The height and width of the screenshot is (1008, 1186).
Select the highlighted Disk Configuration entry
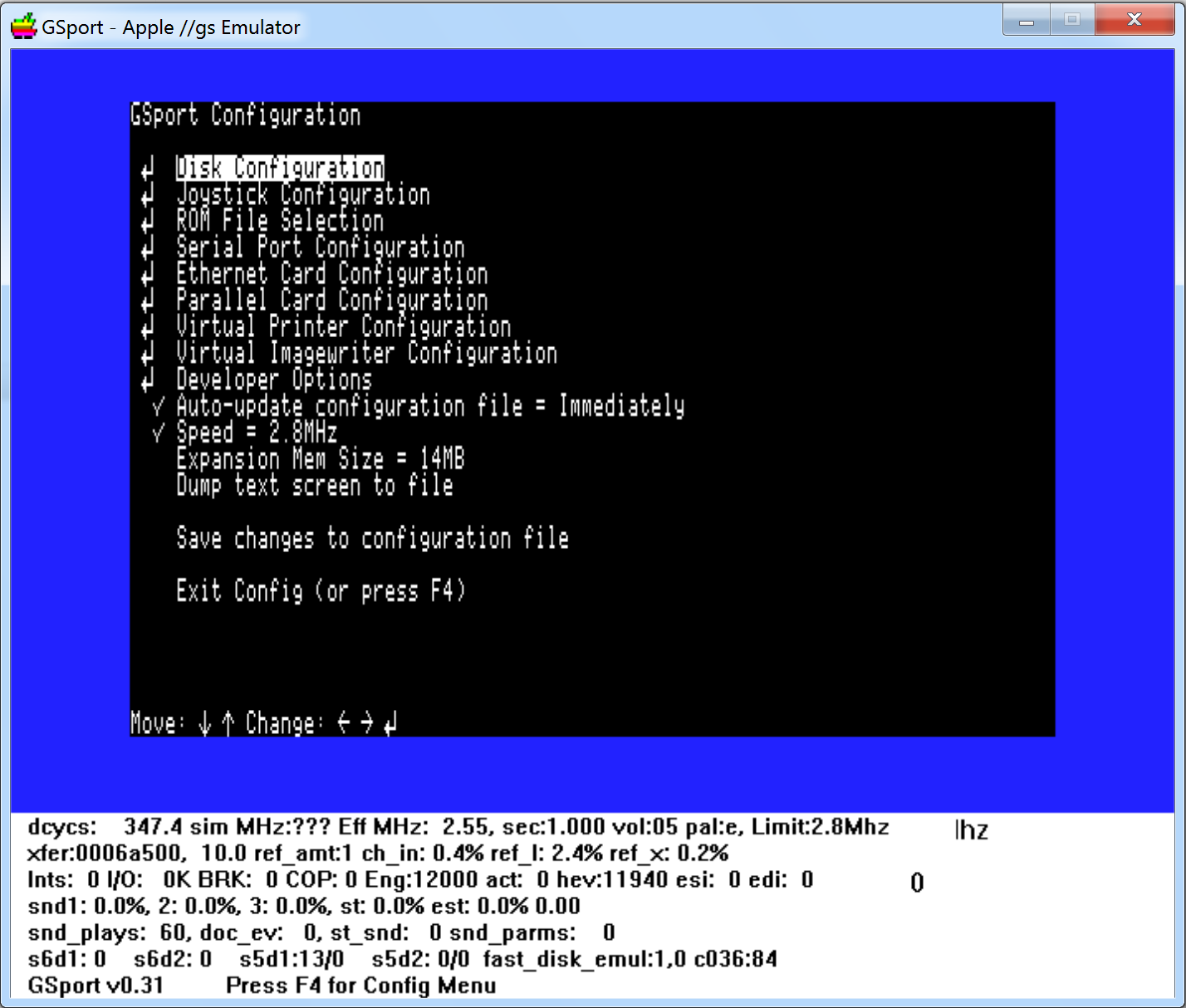pyautogui.click(x=280, y=169)
